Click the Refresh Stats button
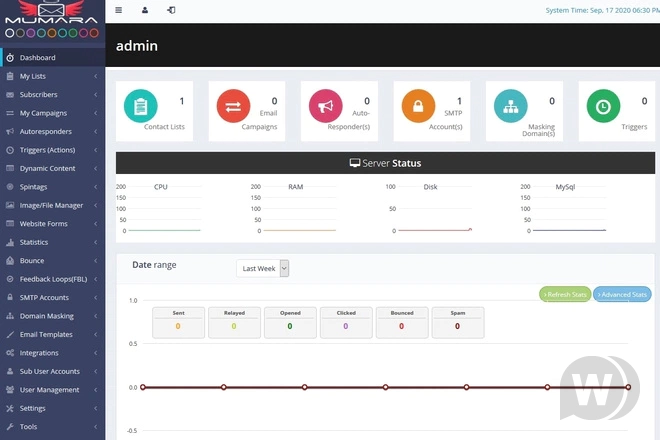 click(565, 294)
